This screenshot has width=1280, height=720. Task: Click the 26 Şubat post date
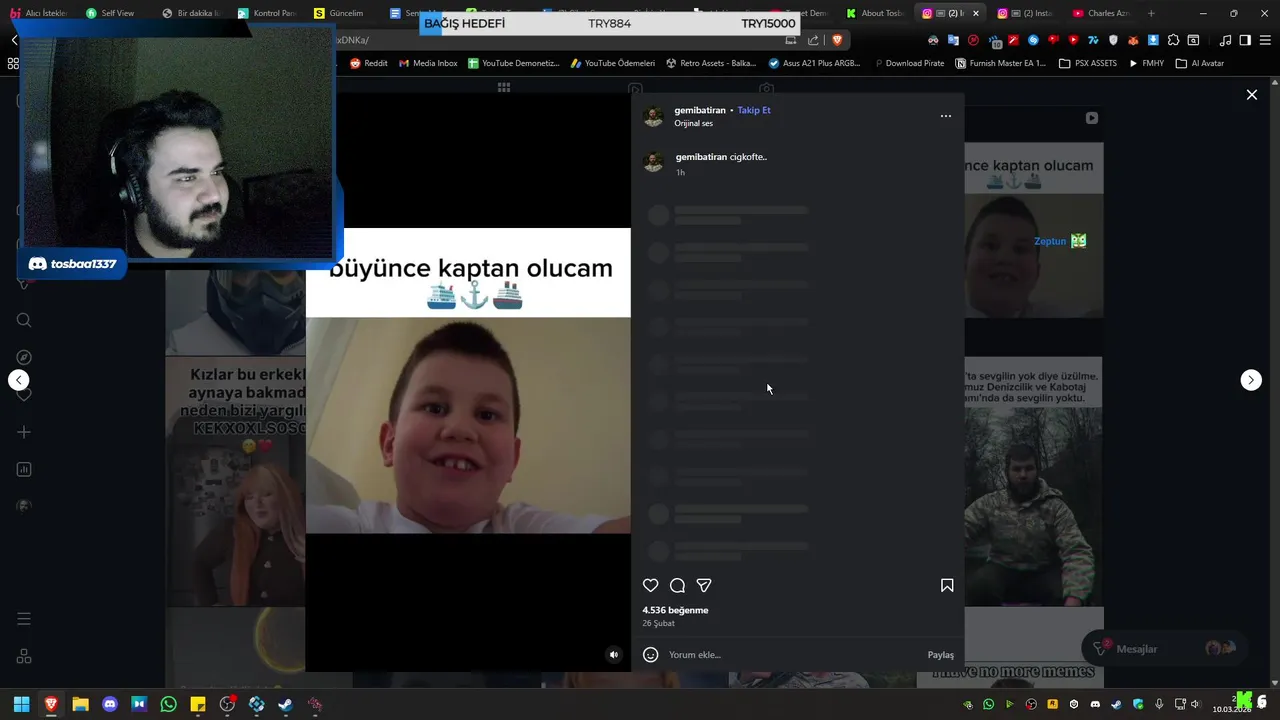(x=658, y=623)
